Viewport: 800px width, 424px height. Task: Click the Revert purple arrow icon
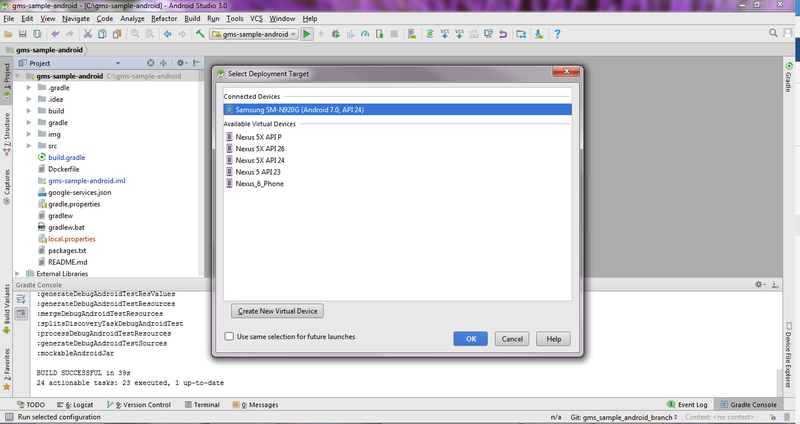pyautogui.click(x=503, y=34)
